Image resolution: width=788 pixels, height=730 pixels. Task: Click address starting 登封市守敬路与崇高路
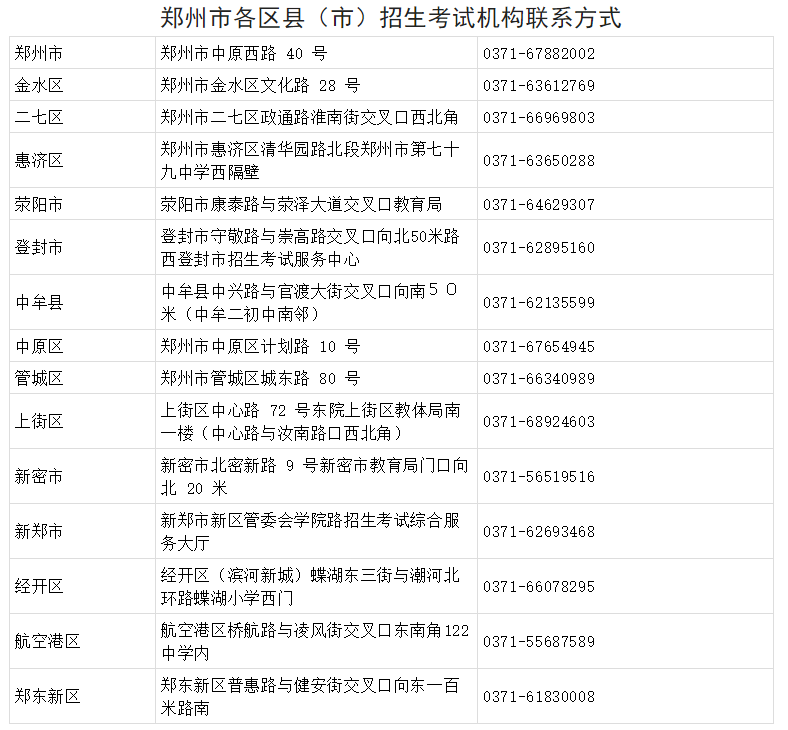[x=310, y=248]
